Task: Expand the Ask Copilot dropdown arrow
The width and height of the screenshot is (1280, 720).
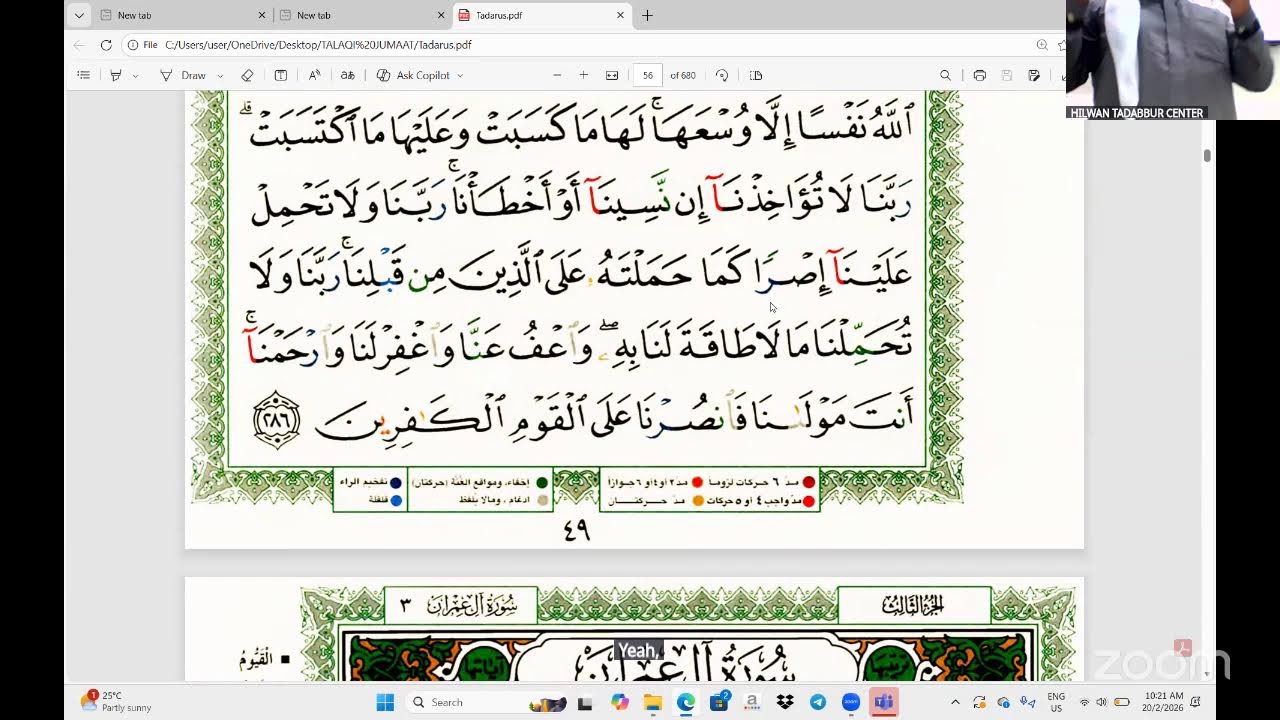Action: [460, 75]
